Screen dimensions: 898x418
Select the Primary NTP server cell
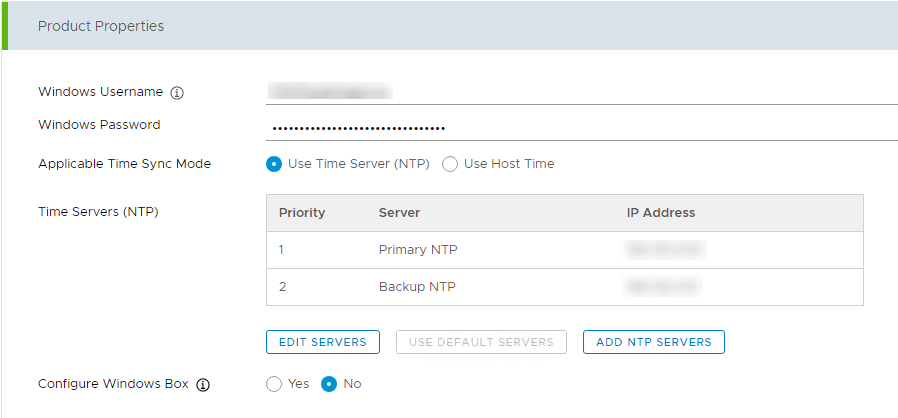pos(418,250)
